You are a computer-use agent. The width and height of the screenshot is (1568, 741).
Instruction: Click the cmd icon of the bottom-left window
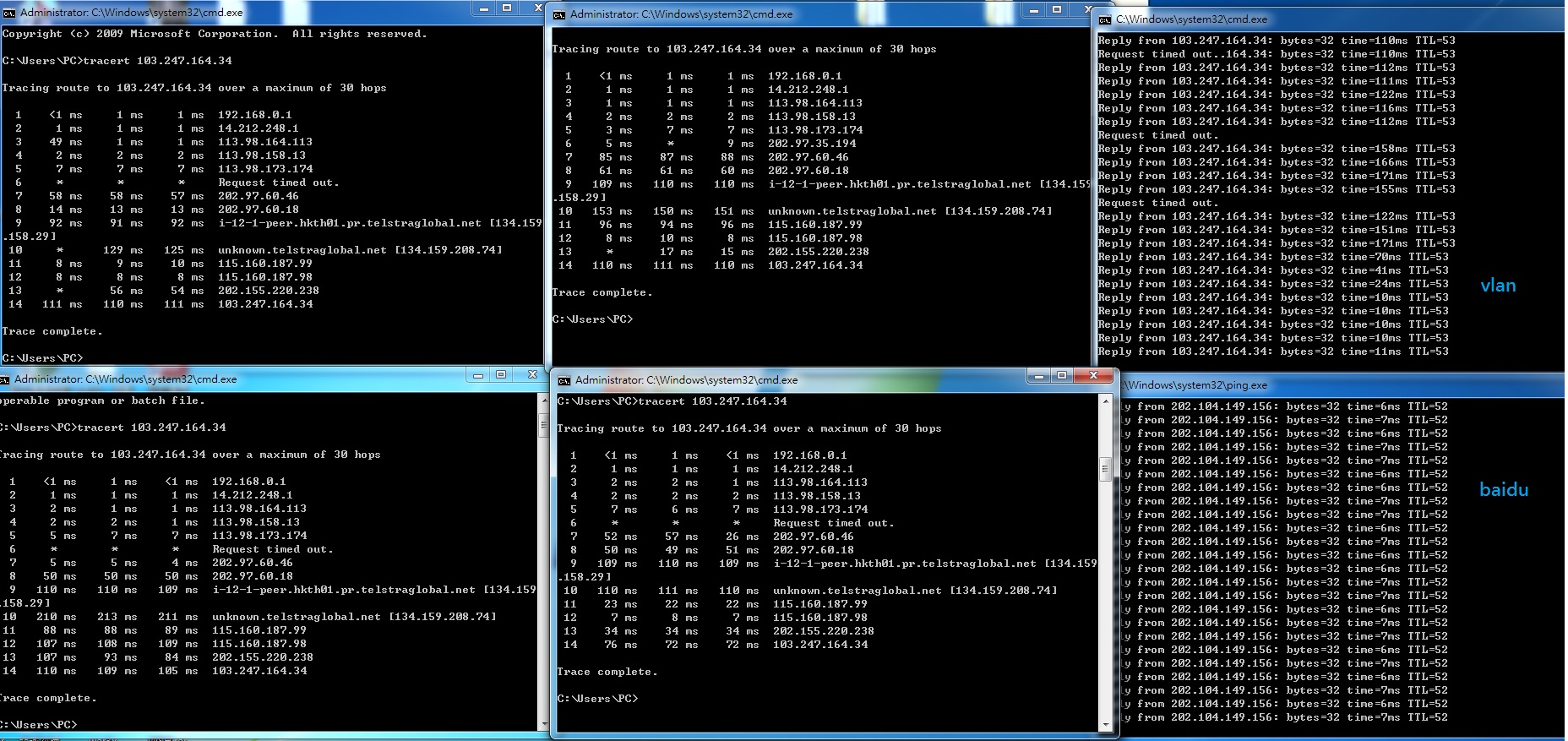(6, 379)
